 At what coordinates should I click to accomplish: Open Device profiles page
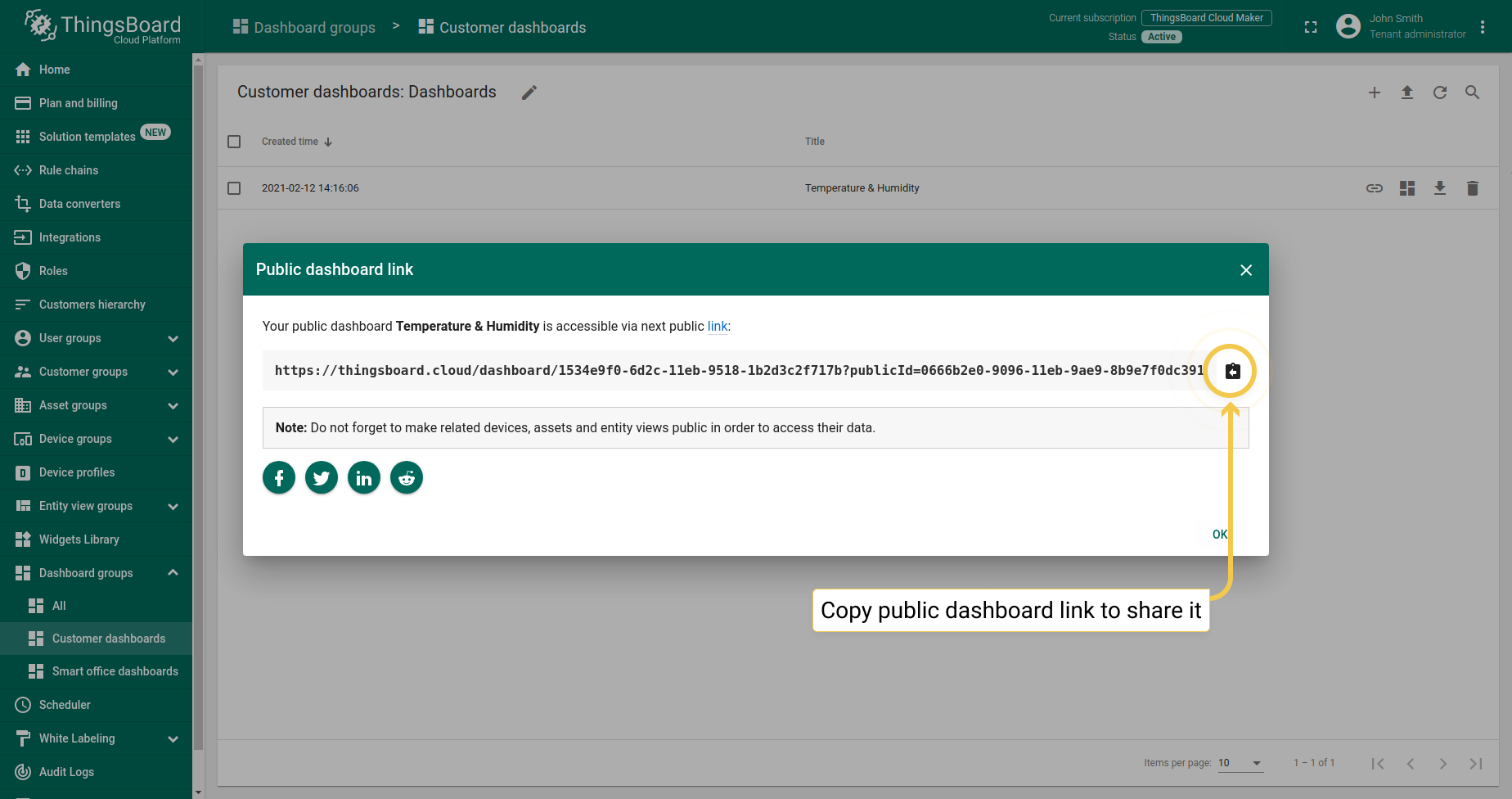coord(97,472)
